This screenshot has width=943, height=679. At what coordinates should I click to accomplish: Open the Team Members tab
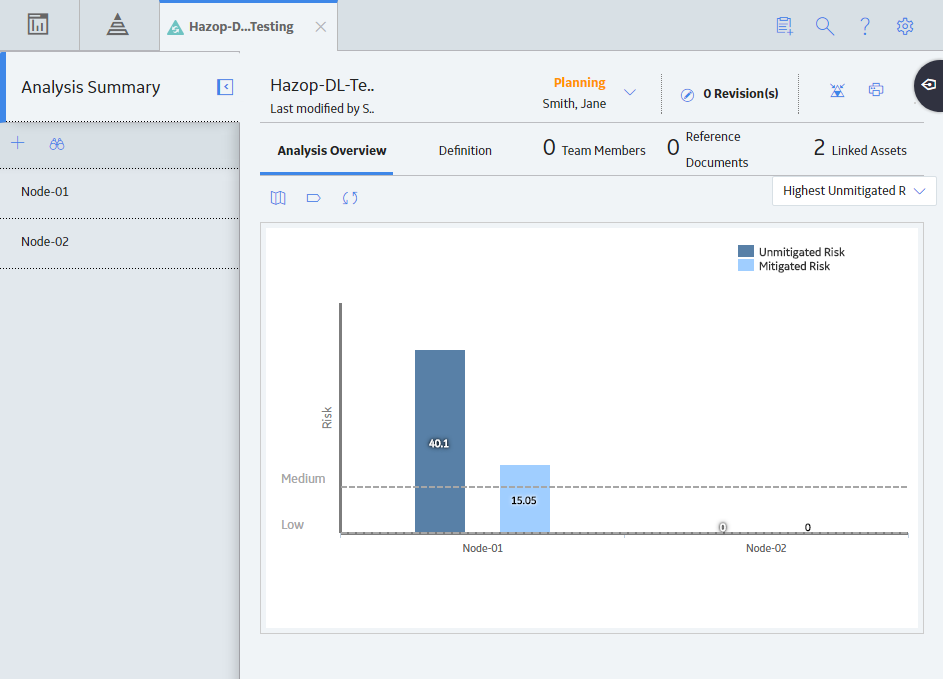tap(594, 149)
